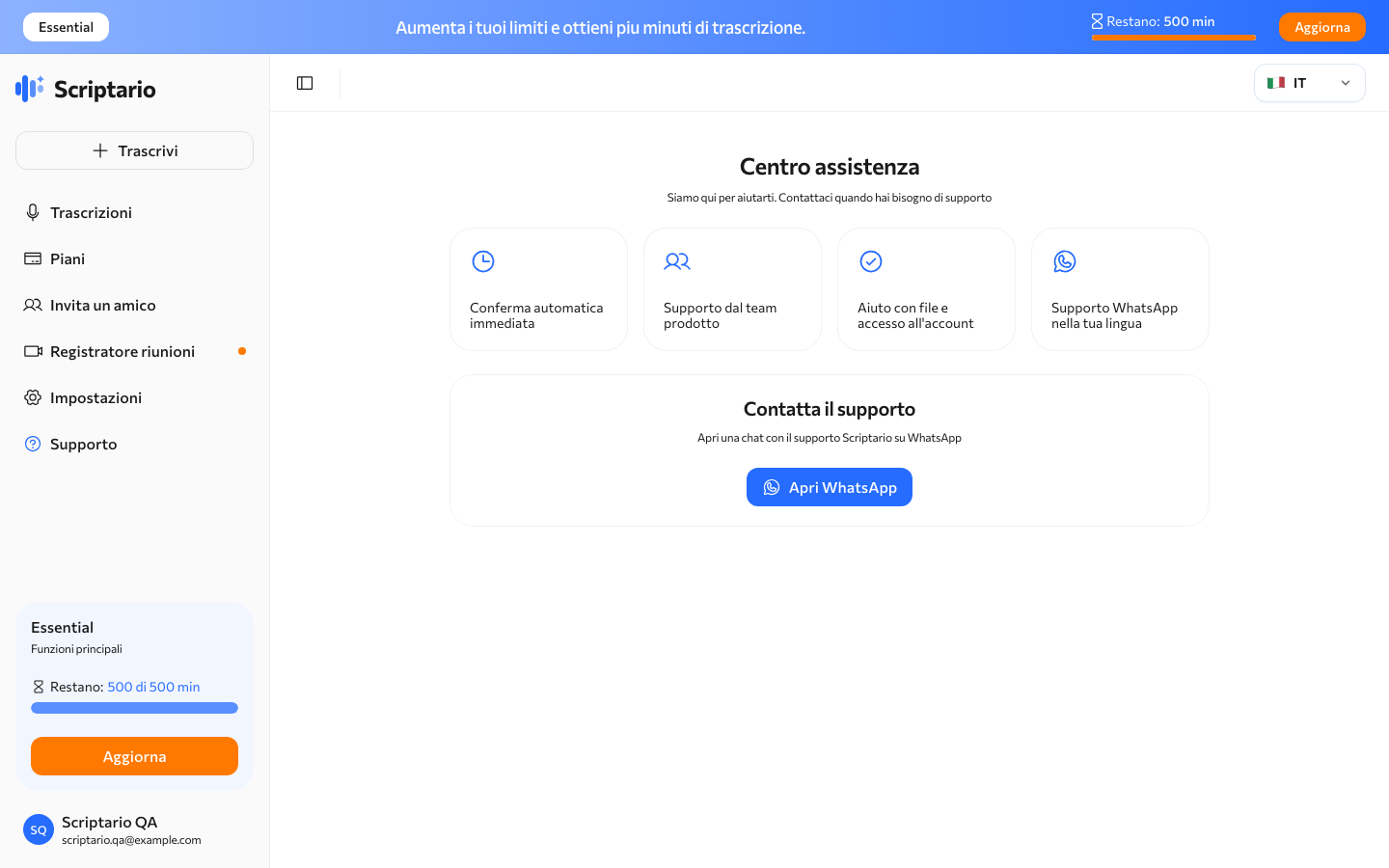
Task: Click the plus icon in Trascrivi button
Action: [100, 150]
